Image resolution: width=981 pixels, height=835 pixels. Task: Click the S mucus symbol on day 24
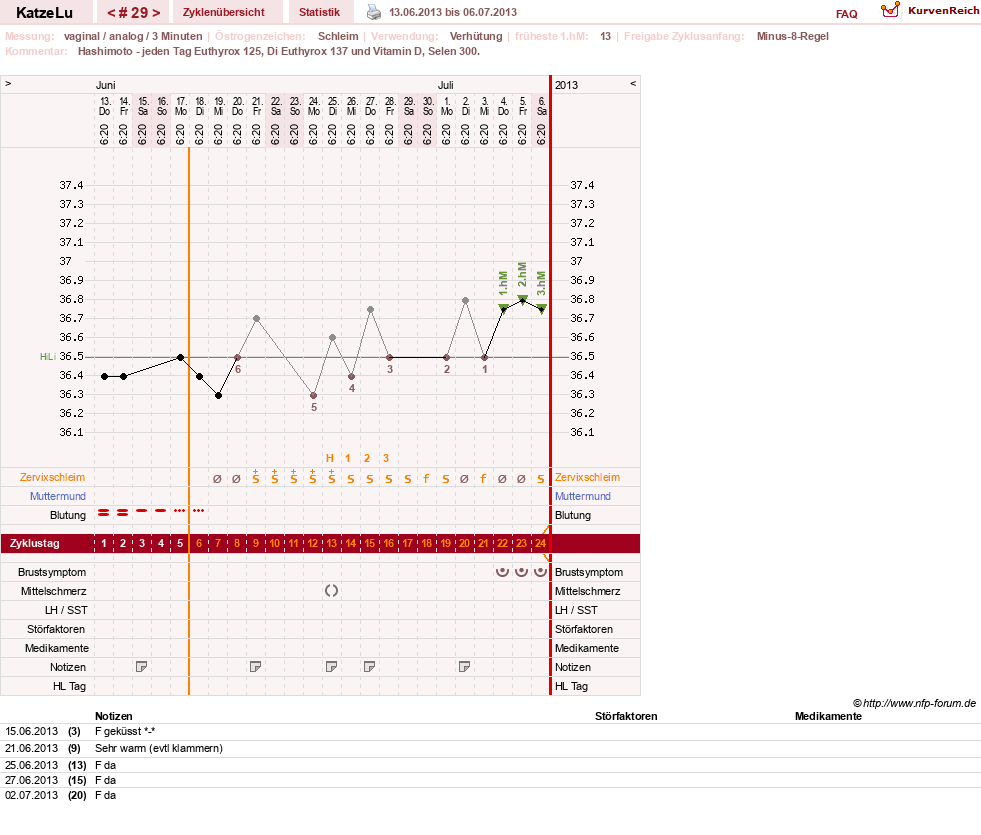coord(541,479)
